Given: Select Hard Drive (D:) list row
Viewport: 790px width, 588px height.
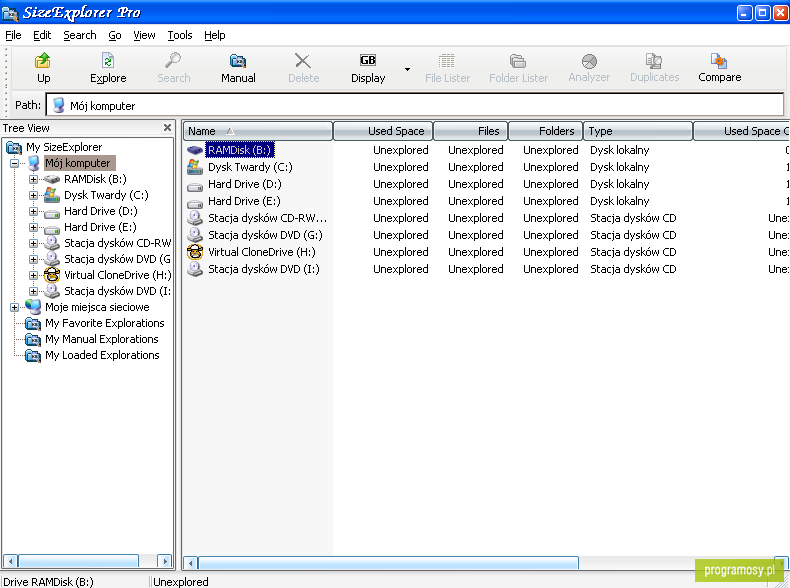Looking at the screenshot, I should [x=244, y=184].
